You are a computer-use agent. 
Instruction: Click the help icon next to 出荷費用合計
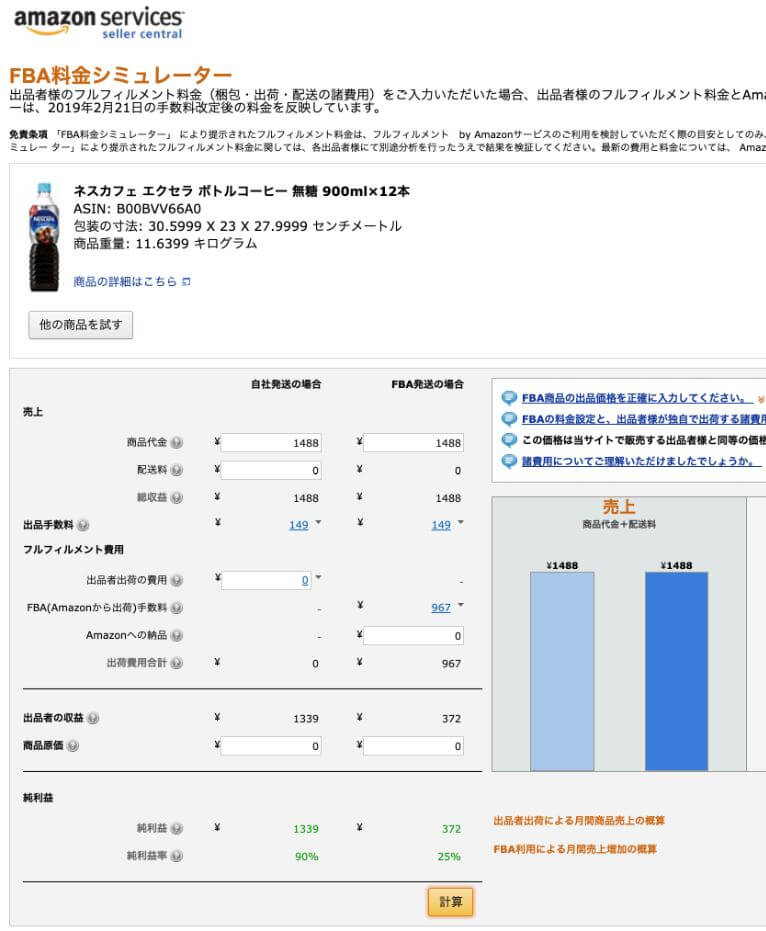[176, 663]
